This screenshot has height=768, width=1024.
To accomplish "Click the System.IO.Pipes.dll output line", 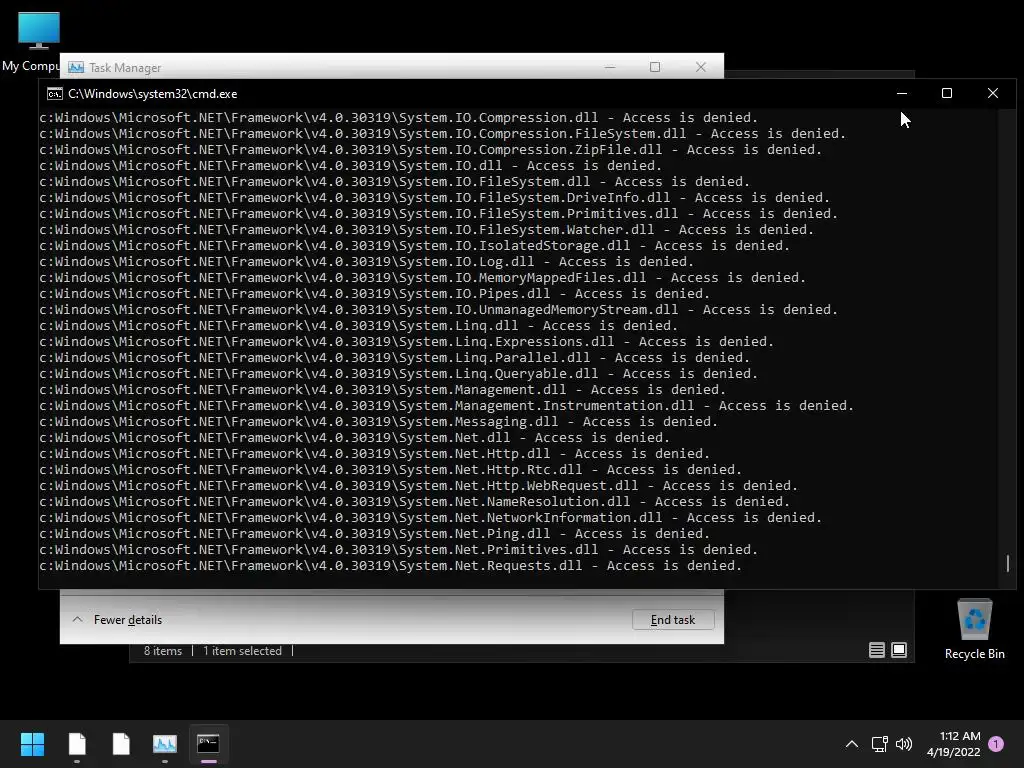I will [375, 294].
